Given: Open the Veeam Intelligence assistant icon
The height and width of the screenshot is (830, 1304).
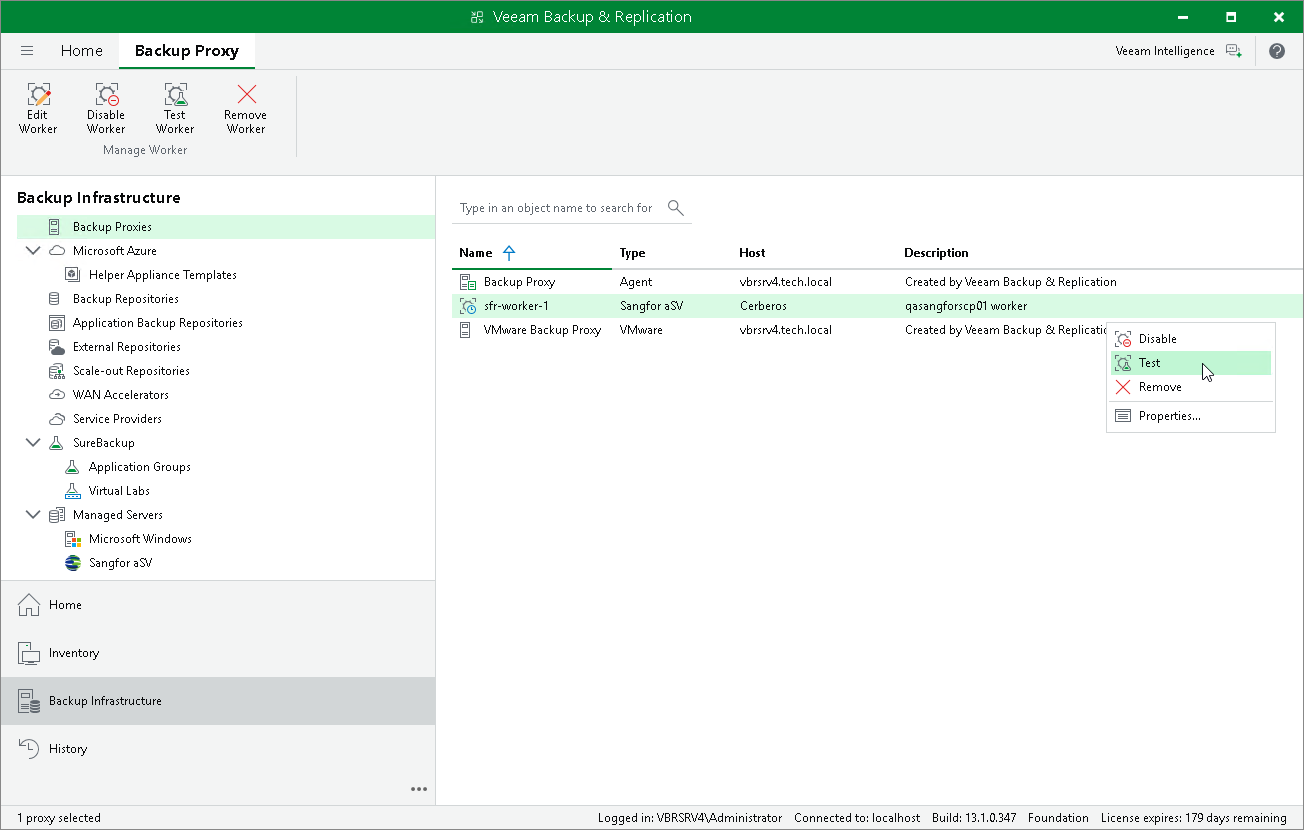Looking at the screenshot, I should point(1234,51).
